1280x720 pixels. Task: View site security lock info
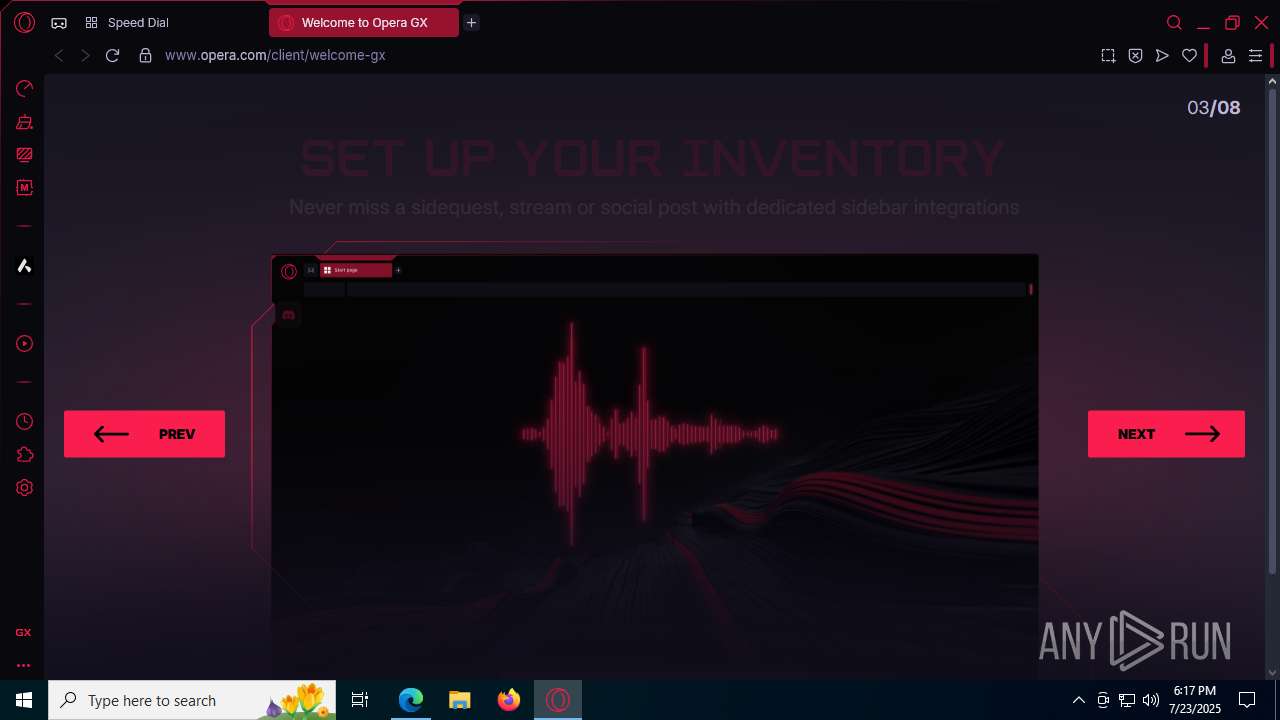pos(145,56)
